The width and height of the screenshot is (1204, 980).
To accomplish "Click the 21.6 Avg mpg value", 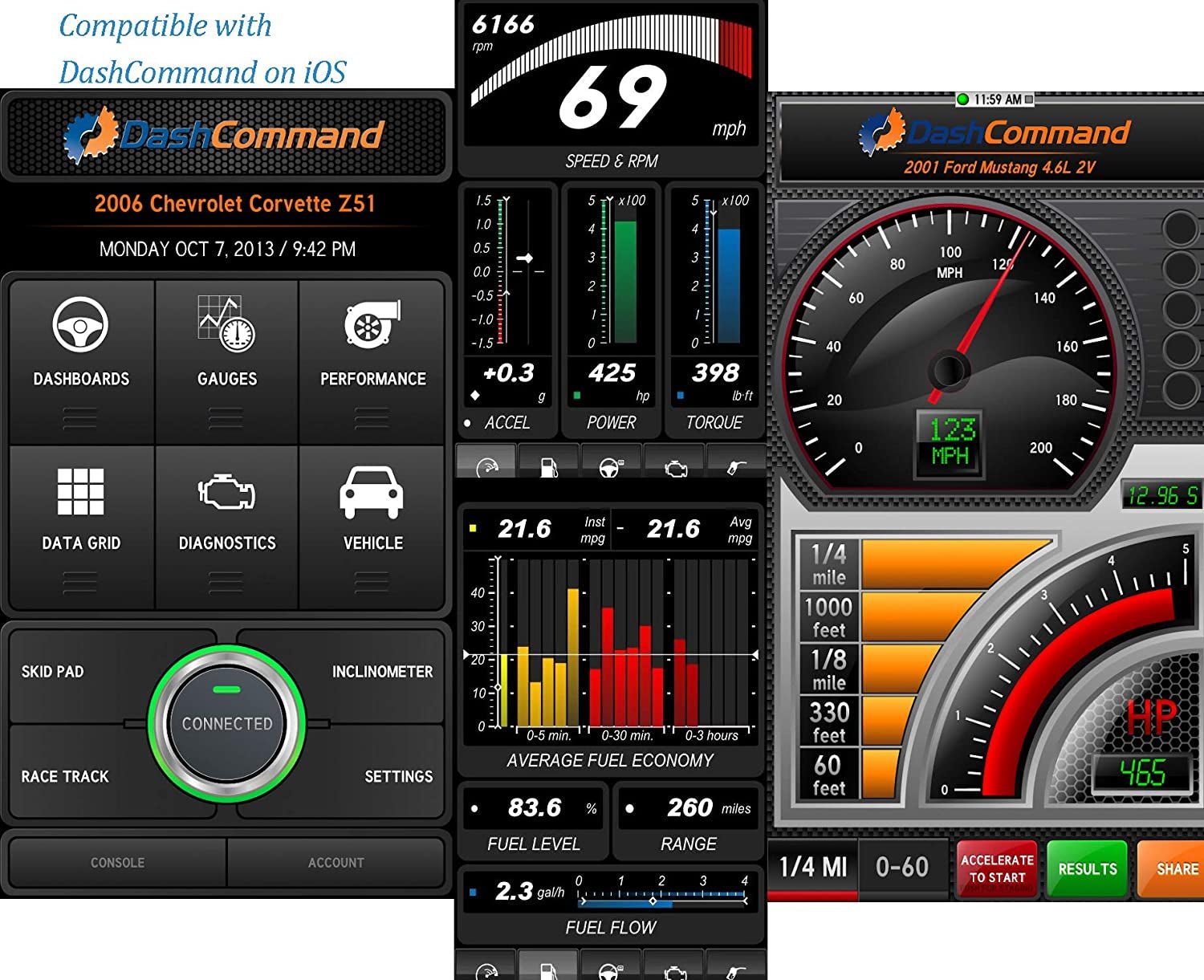I will pos(673,529).
